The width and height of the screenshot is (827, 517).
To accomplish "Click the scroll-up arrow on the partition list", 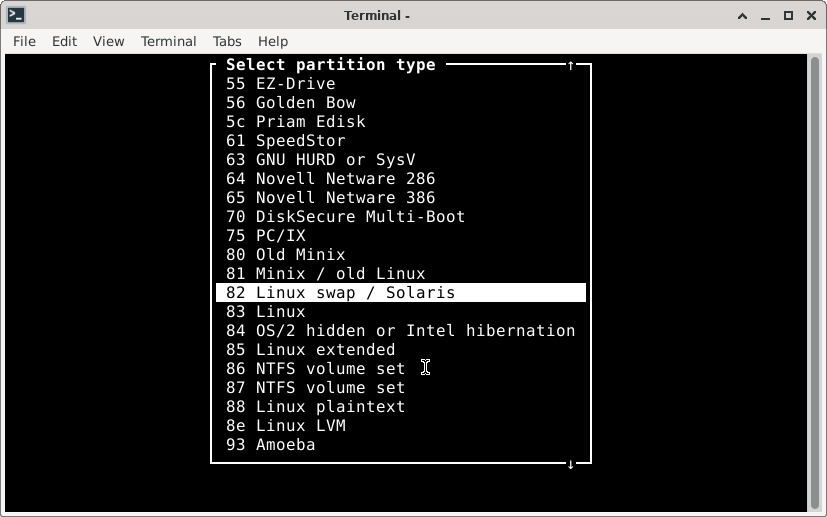I will (571, 65).
